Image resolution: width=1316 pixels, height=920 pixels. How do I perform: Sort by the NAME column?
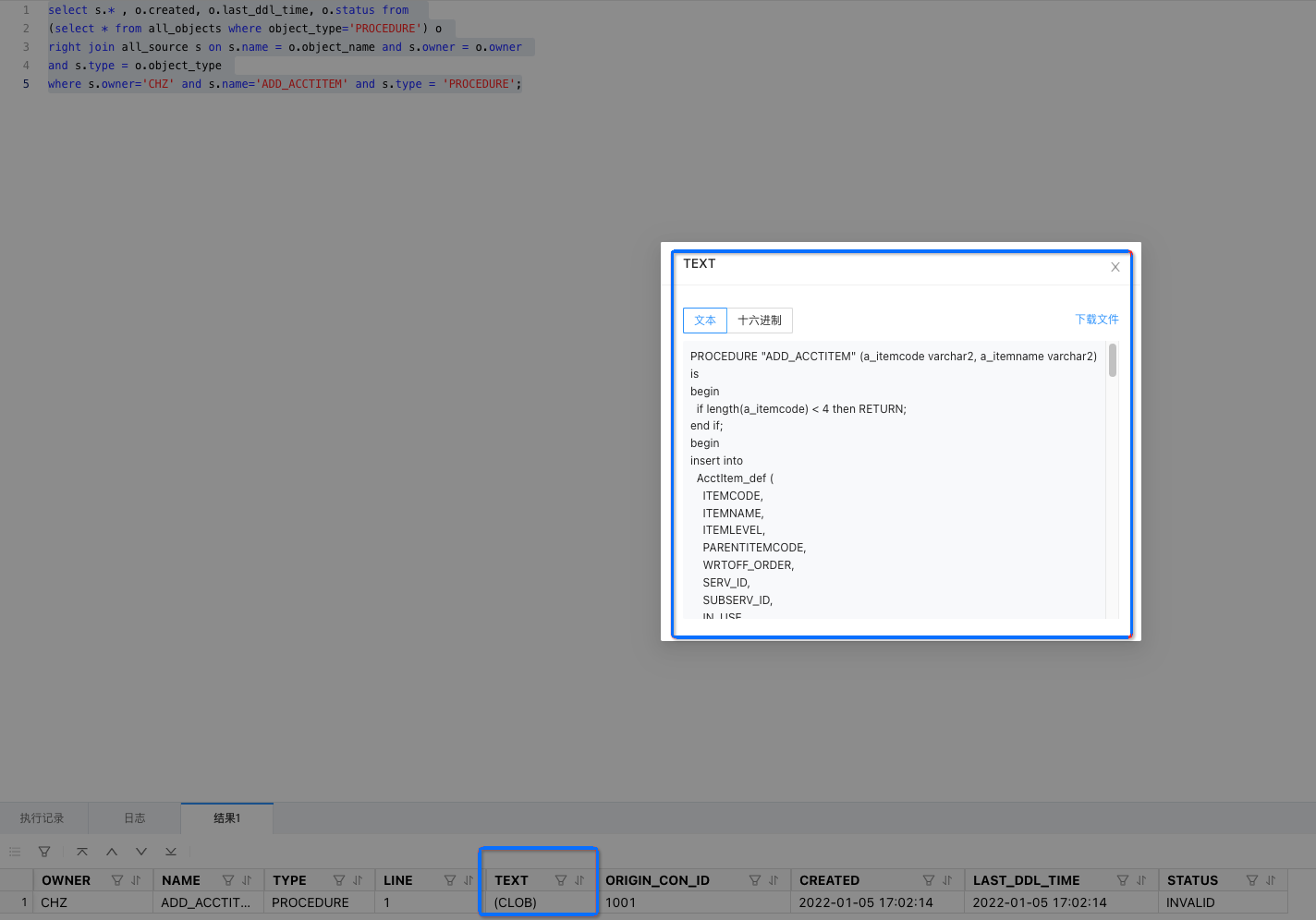point(247,880)
